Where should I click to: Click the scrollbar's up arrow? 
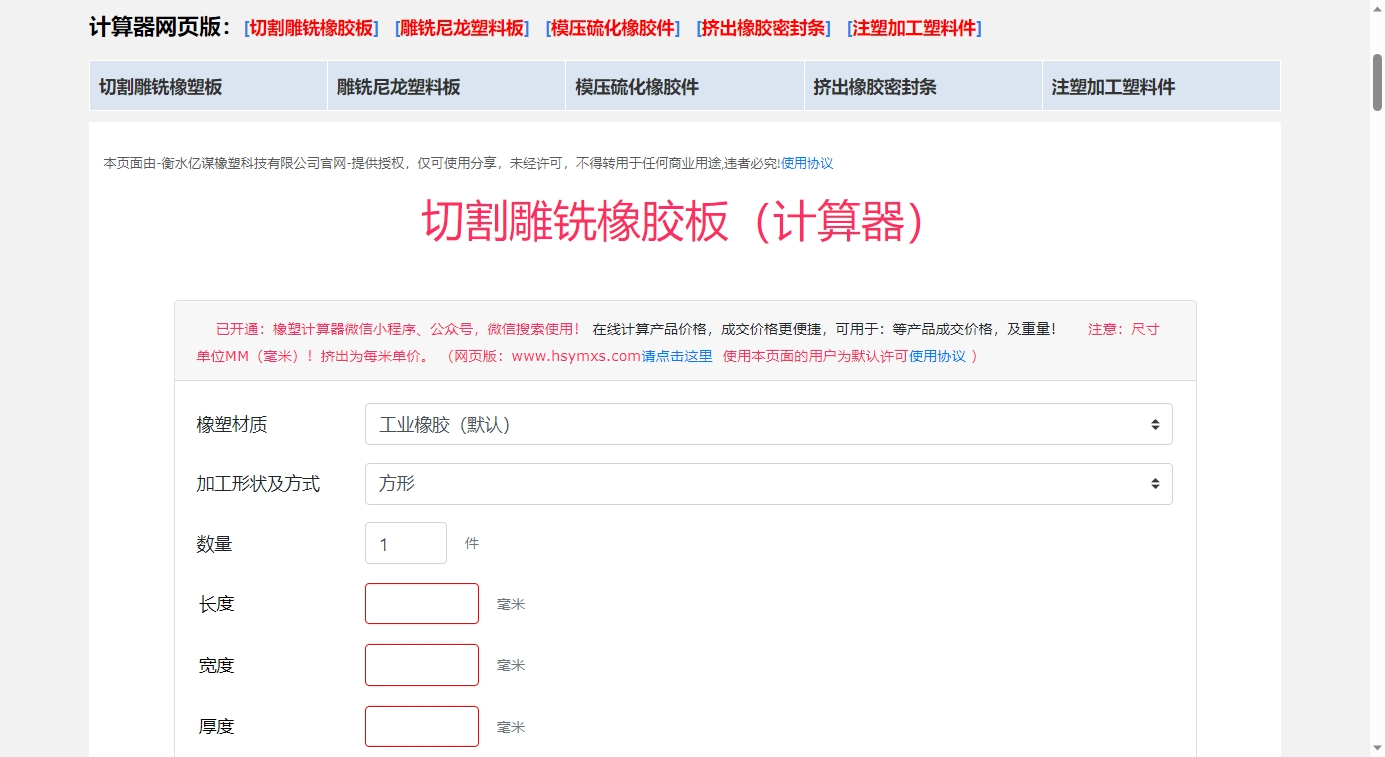(x=1377, y=8)
